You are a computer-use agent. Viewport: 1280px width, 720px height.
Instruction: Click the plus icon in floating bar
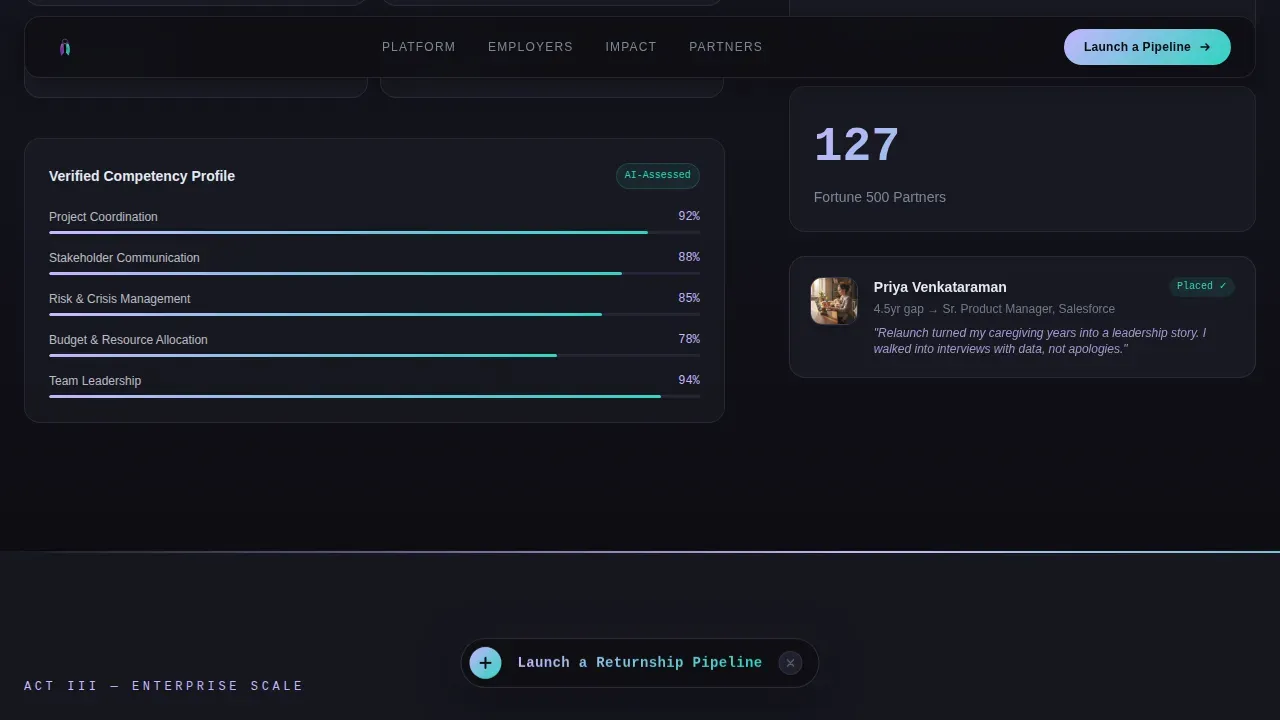point(485,662)
